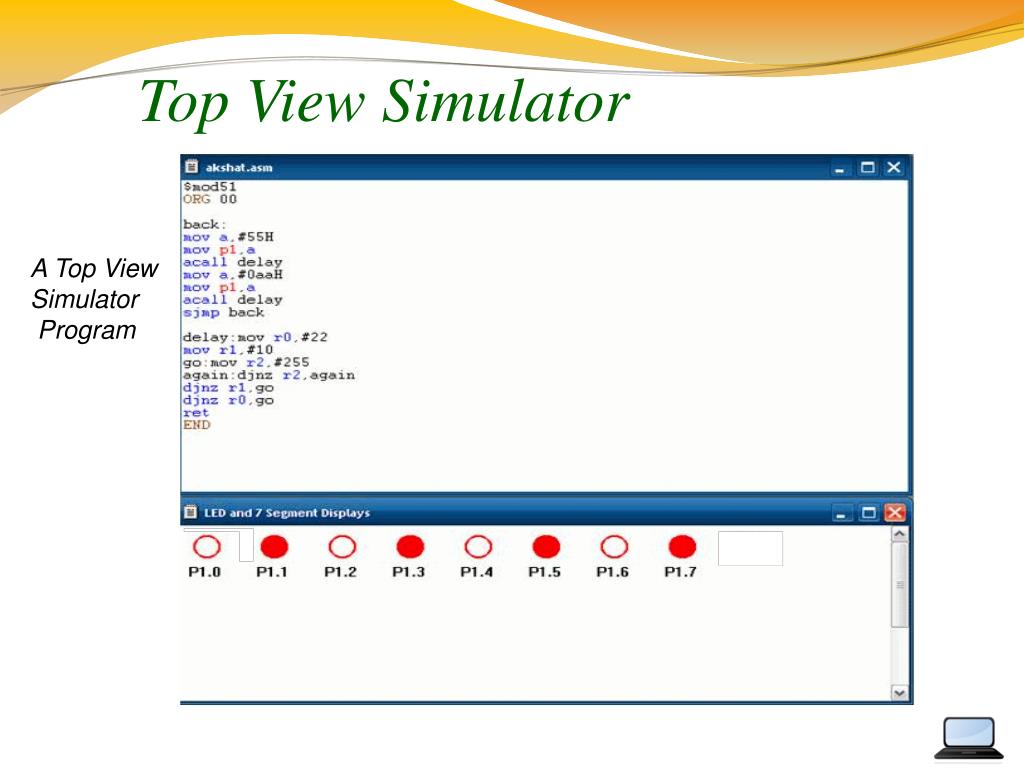The width and height of the screenshot is (1024, 768).
Task: Click the mov a,#0aaH line
Action: click(x=233, y=274)
